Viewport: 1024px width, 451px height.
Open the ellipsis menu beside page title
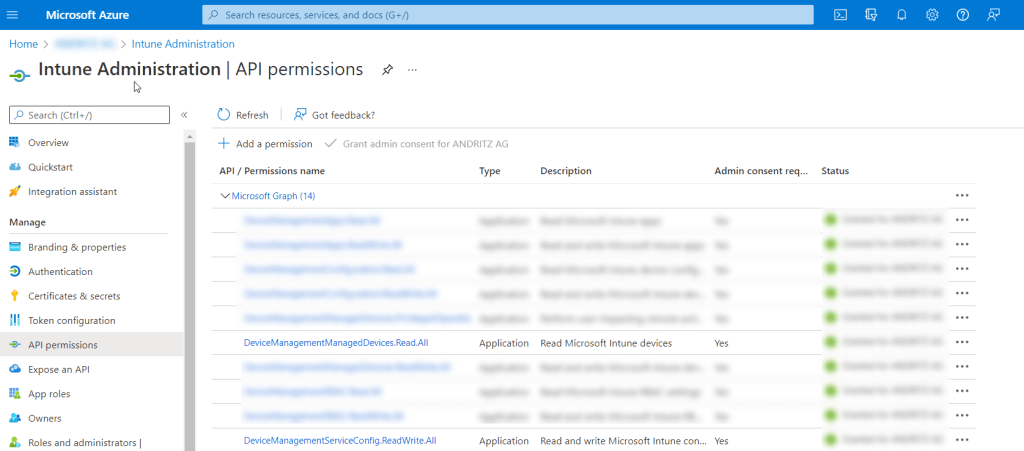pos(412,70)
